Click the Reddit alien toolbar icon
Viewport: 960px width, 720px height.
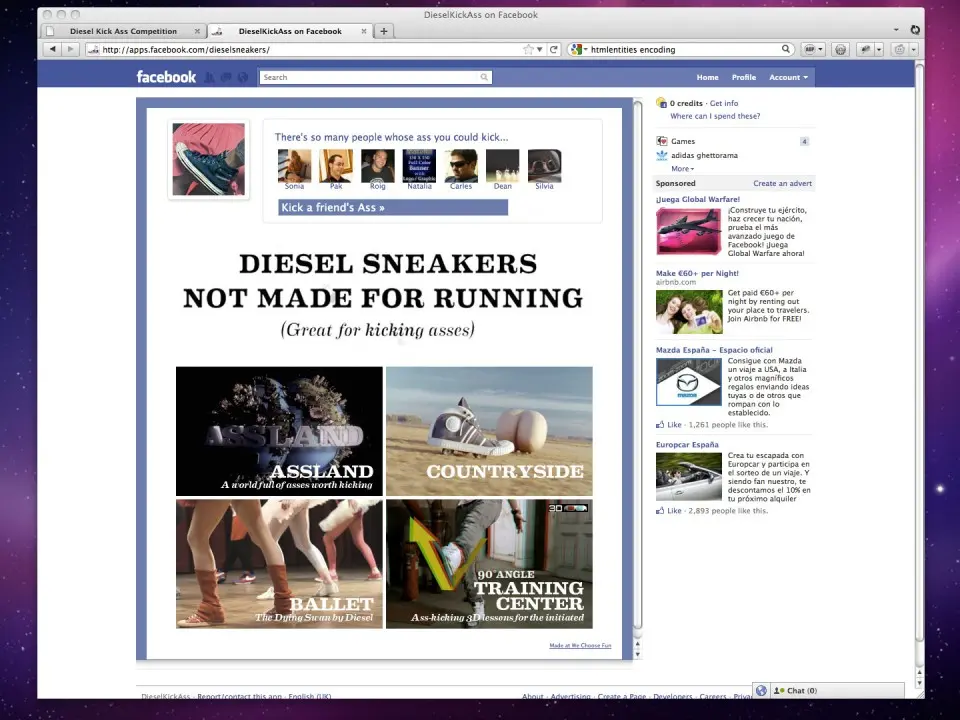(899, 50)
